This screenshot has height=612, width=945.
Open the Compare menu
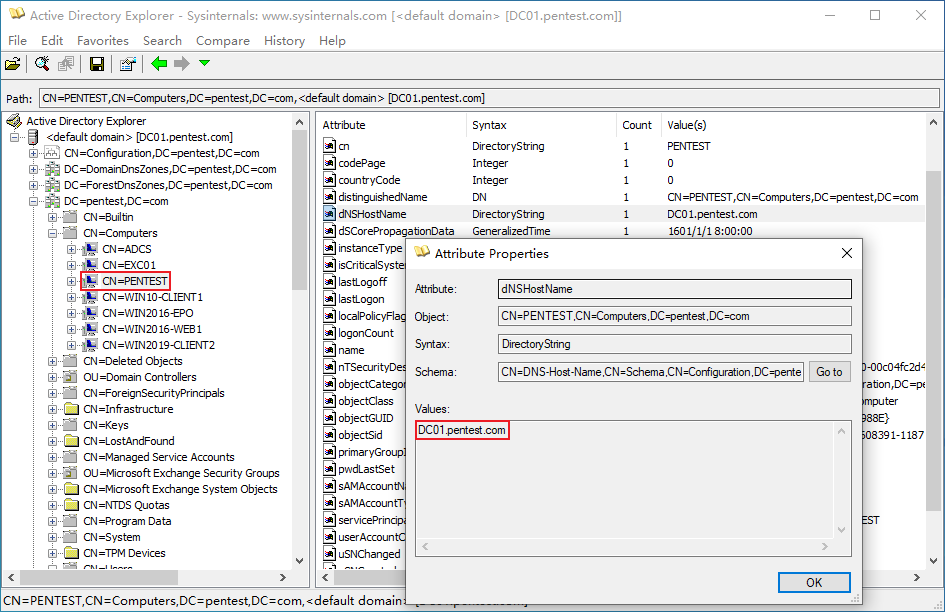coord(222,40)
